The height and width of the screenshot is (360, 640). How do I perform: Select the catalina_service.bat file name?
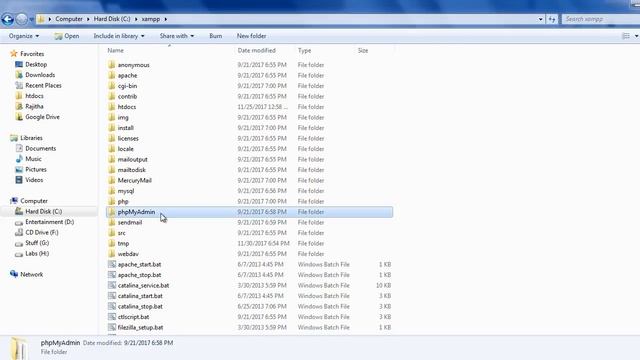pos(143,285)
